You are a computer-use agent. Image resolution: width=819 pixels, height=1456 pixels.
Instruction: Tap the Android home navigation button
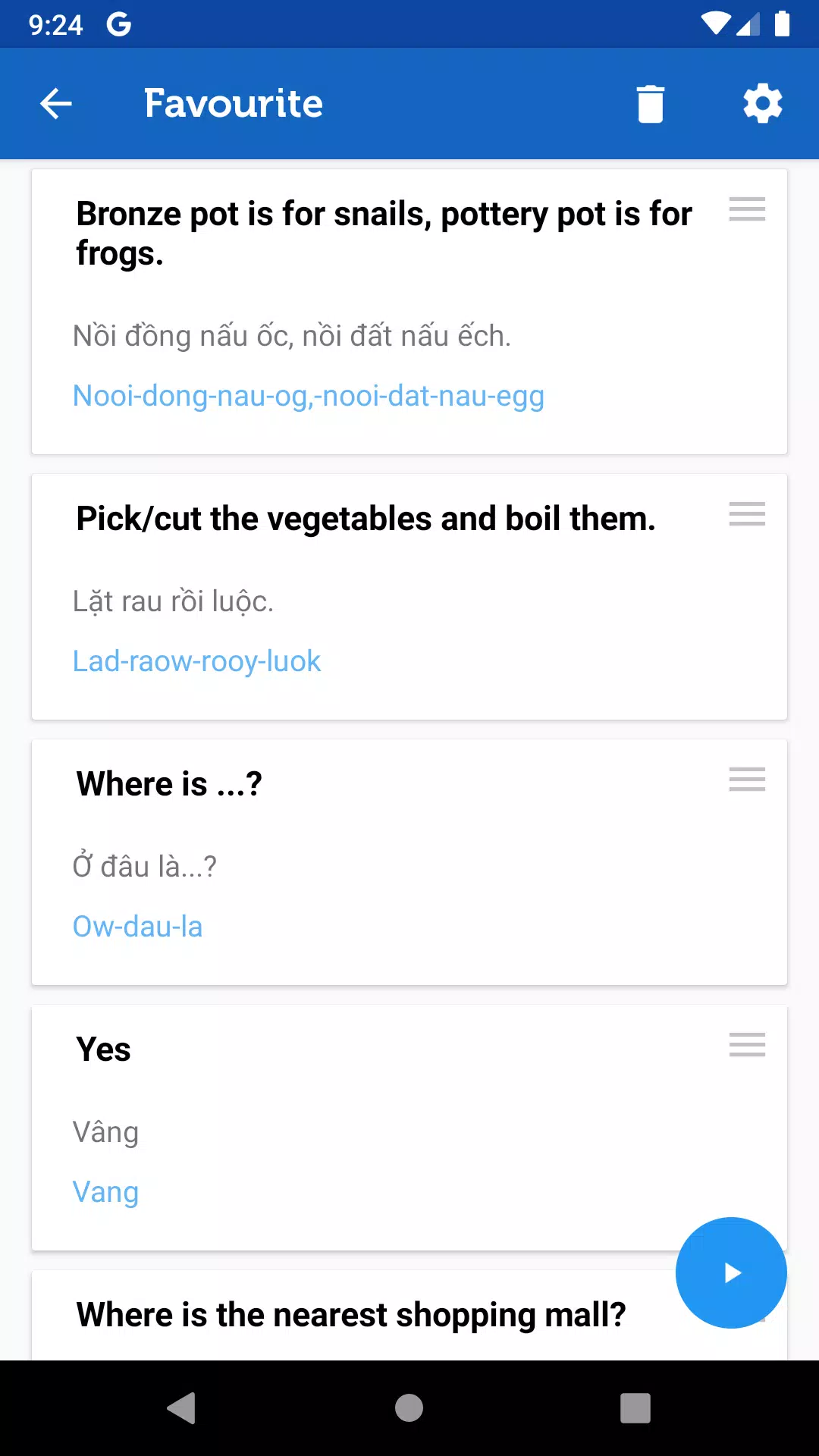(409, 1408)
